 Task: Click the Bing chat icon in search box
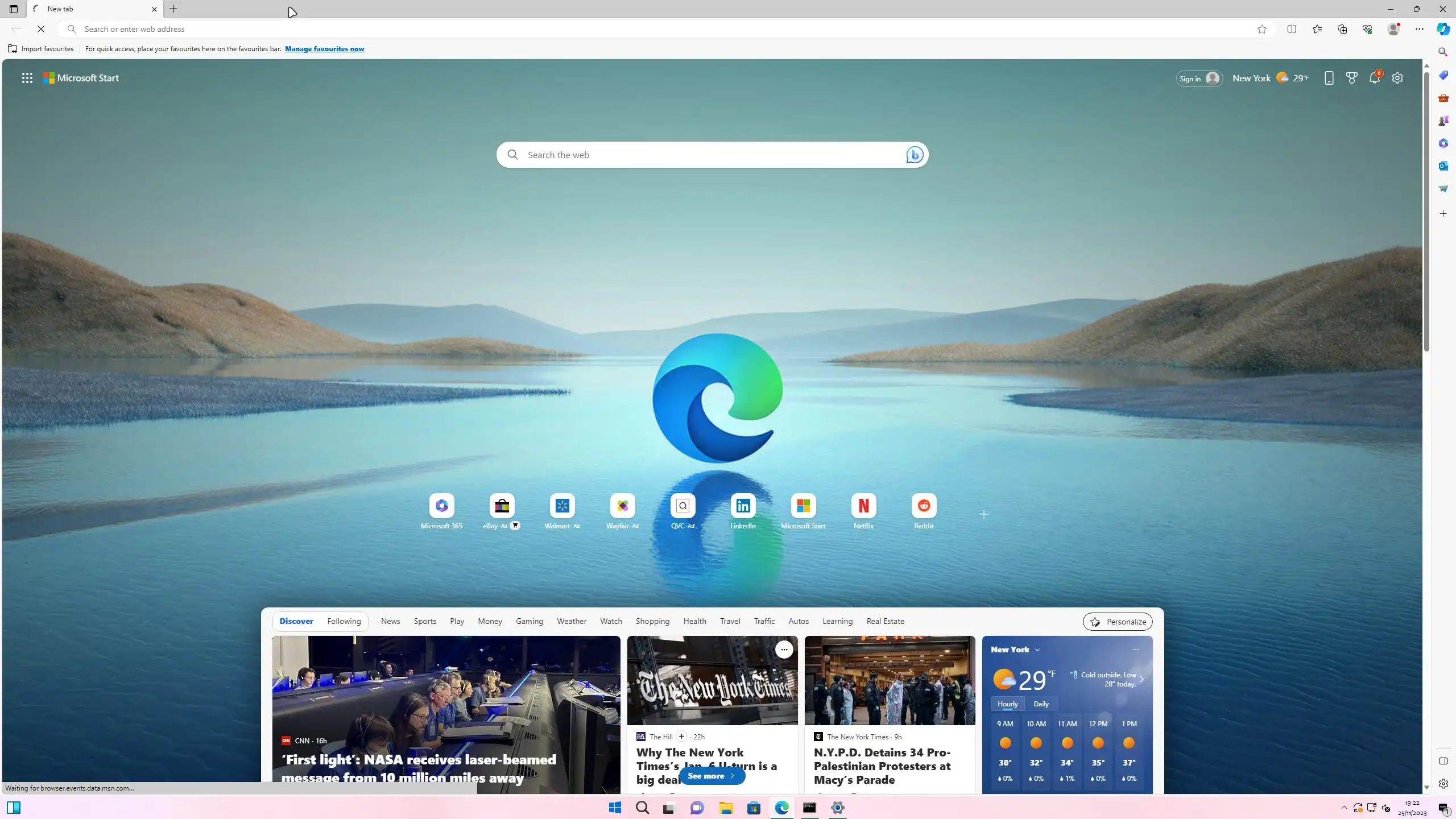pyautogui.click(x=914, y=155)
